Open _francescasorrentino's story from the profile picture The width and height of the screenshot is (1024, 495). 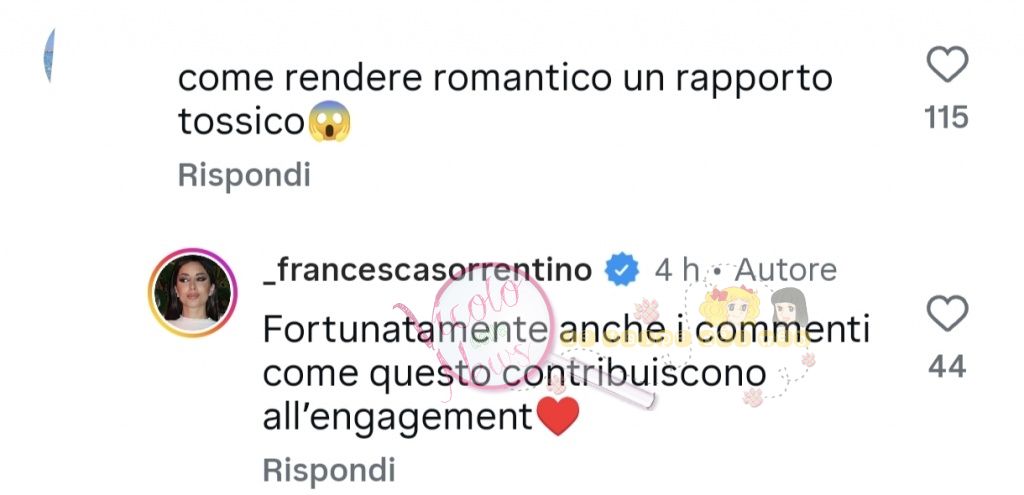click(192, 292)
